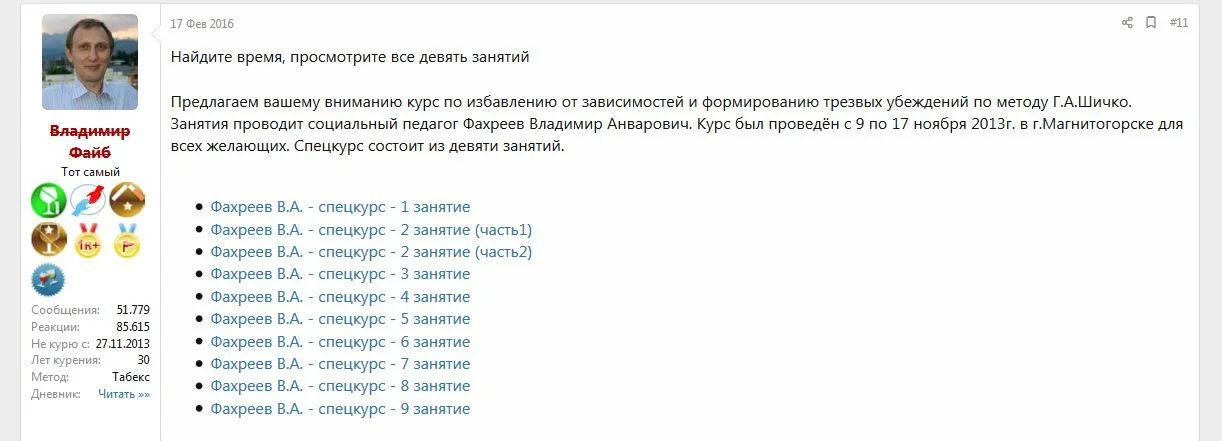Open спецкурс 5 занятие link
This screenshot has height=441, width=1222.
point(340,319)
